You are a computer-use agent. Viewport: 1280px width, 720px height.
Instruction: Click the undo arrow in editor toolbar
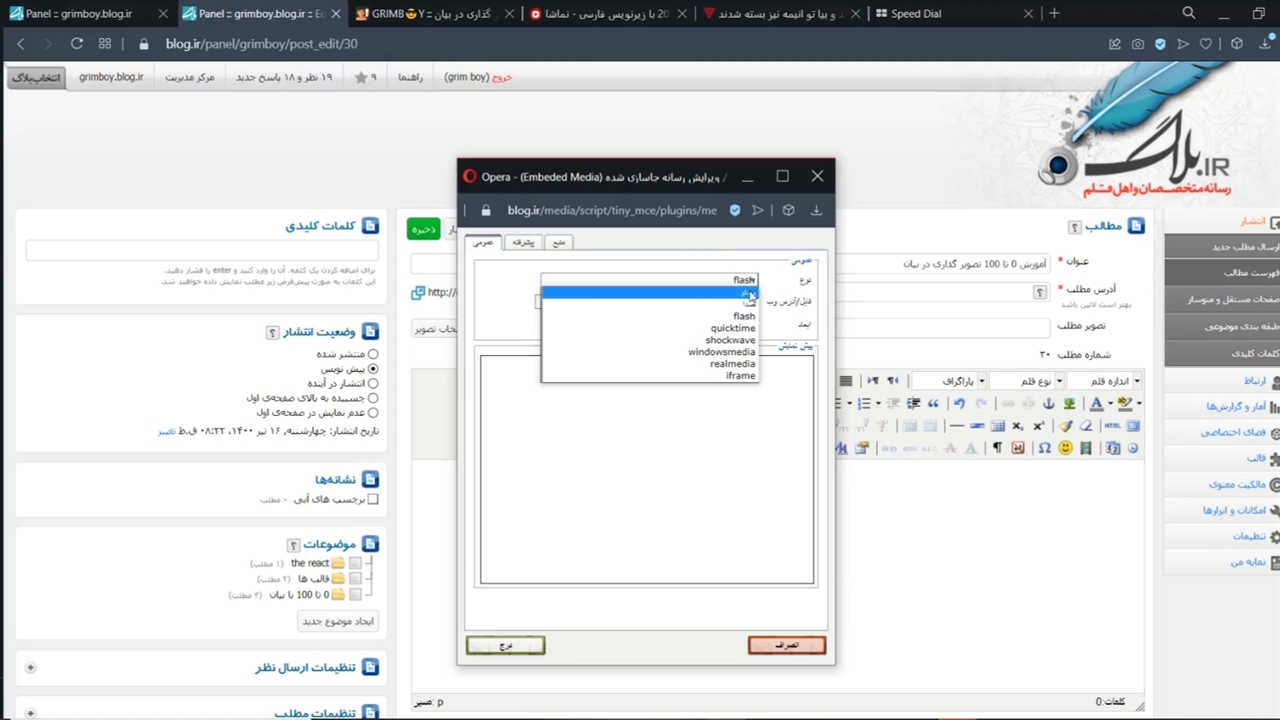[959, 404]
